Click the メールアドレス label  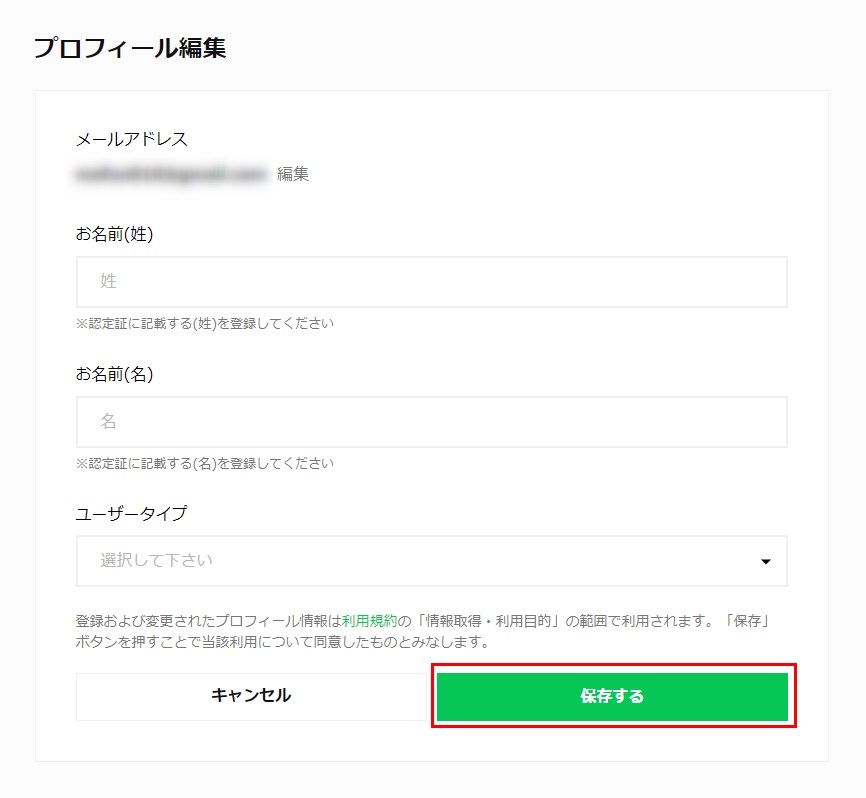132,139
